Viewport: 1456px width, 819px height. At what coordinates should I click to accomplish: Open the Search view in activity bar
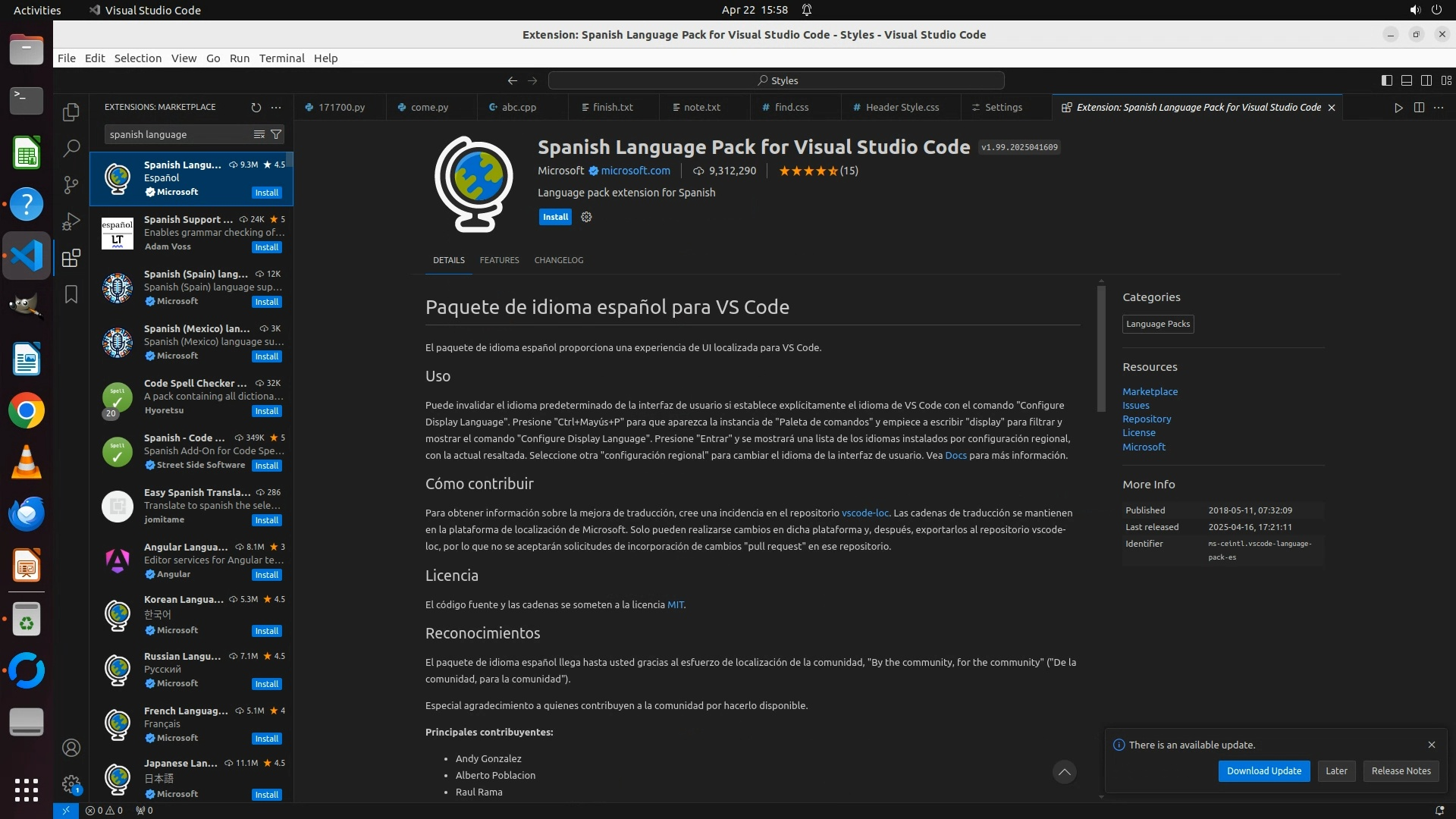(71, 149)
